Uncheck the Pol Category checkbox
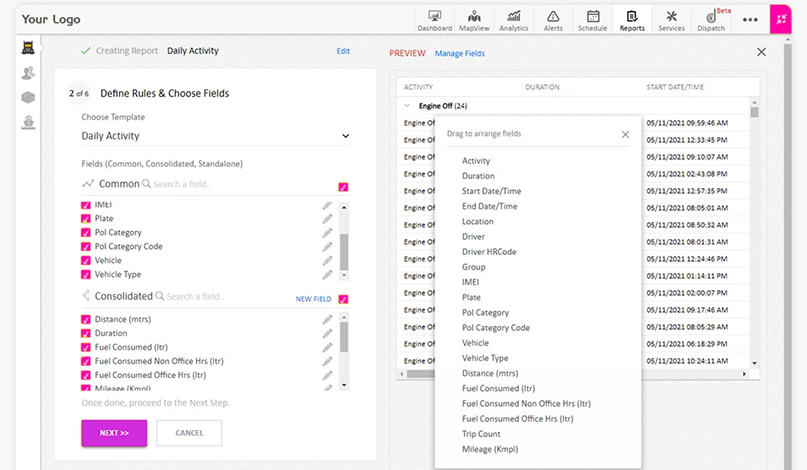This screenshot has height=470, width=807. 85,233
